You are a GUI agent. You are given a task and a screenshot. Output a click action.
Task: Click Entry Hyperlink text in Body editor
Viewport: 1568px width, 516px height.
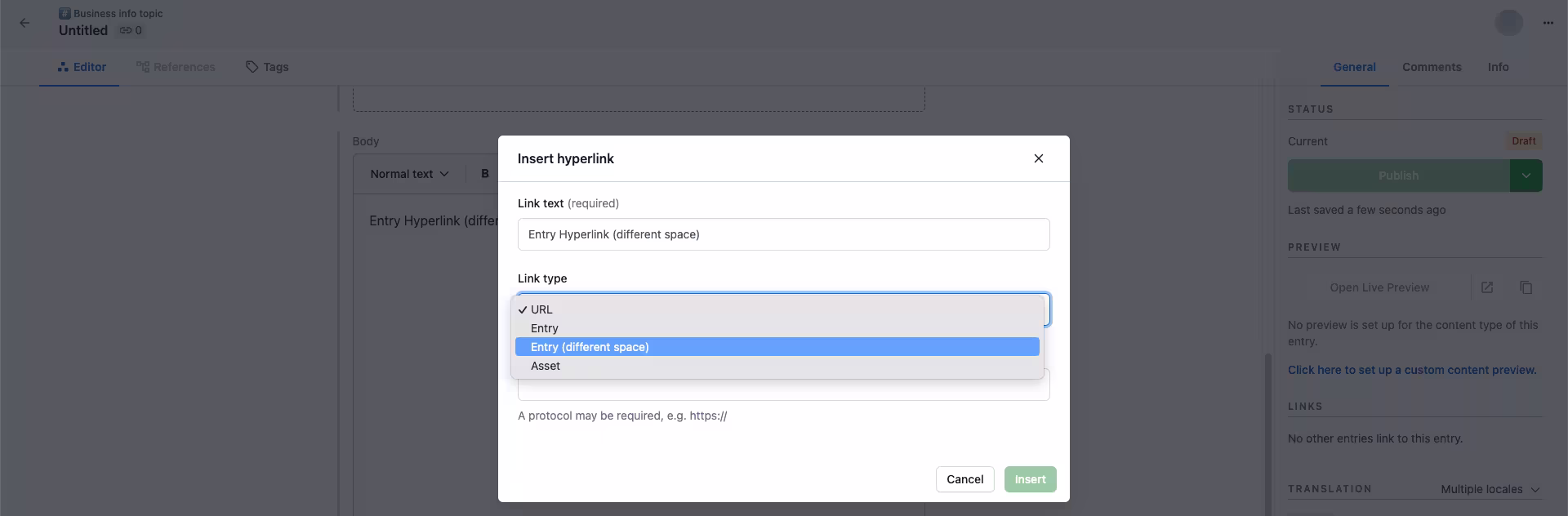pos(433,220)
